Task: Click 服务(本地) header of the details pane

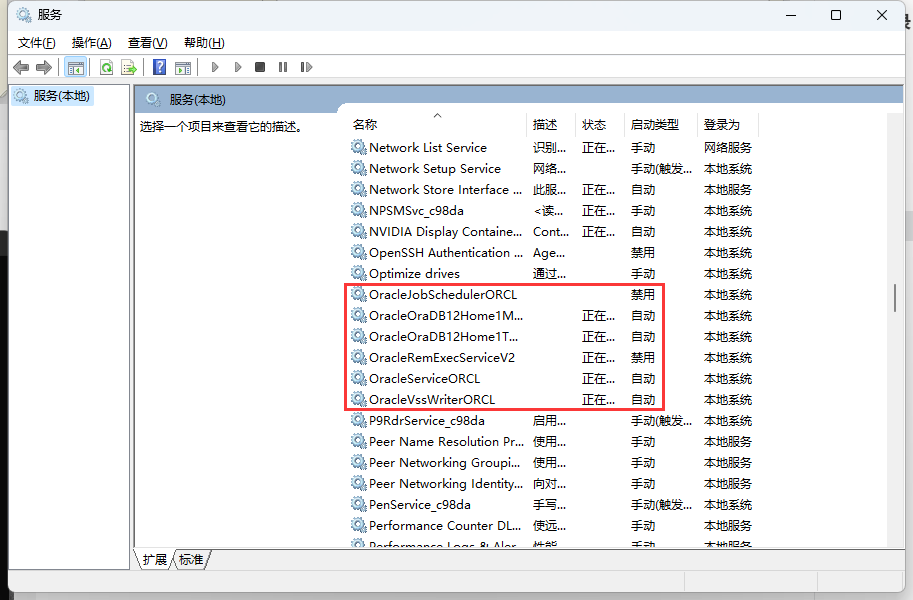Action: coord(197,100)
